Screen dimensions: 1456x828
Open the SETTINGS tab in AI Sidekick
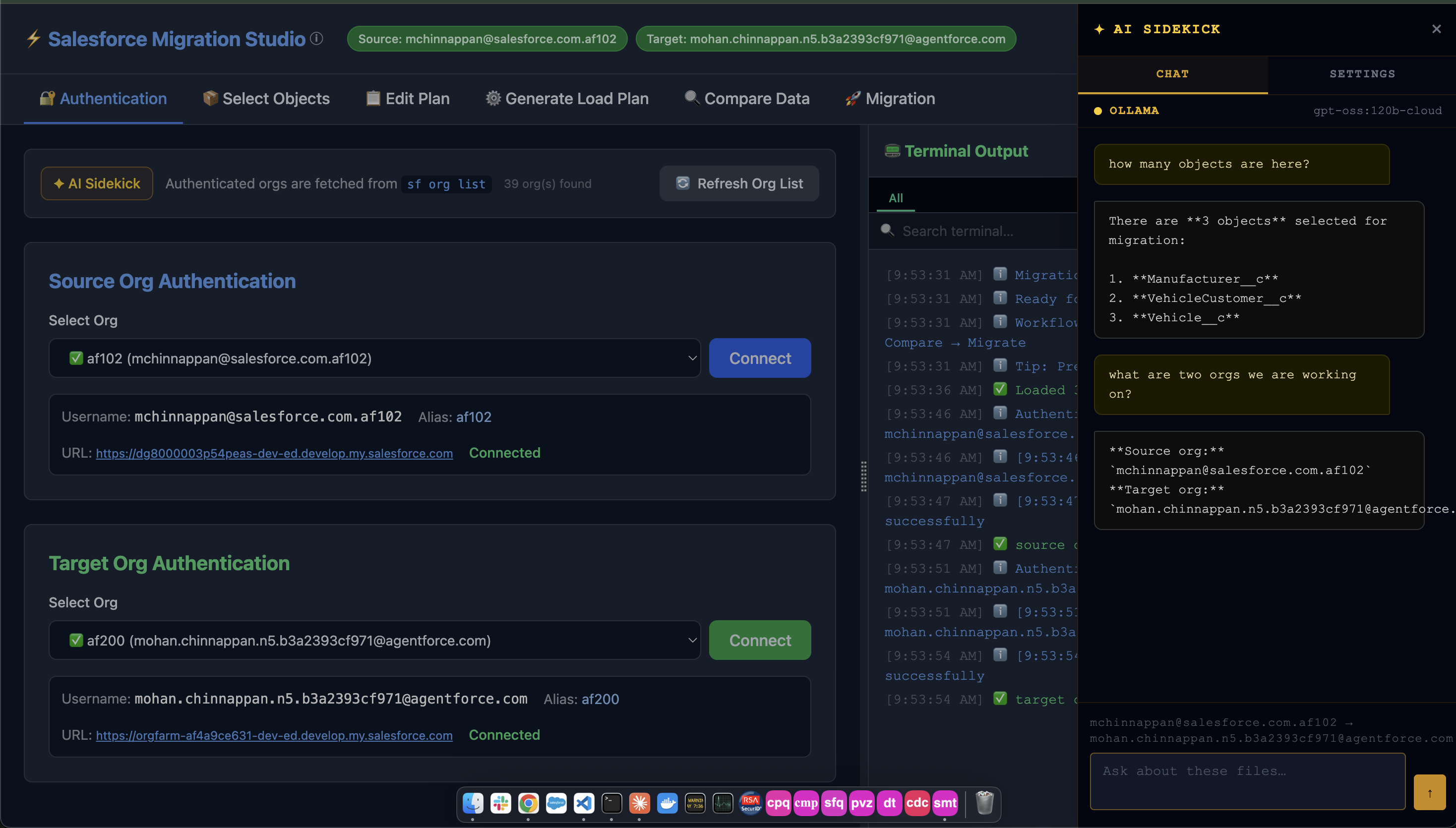click(1362, 74)
